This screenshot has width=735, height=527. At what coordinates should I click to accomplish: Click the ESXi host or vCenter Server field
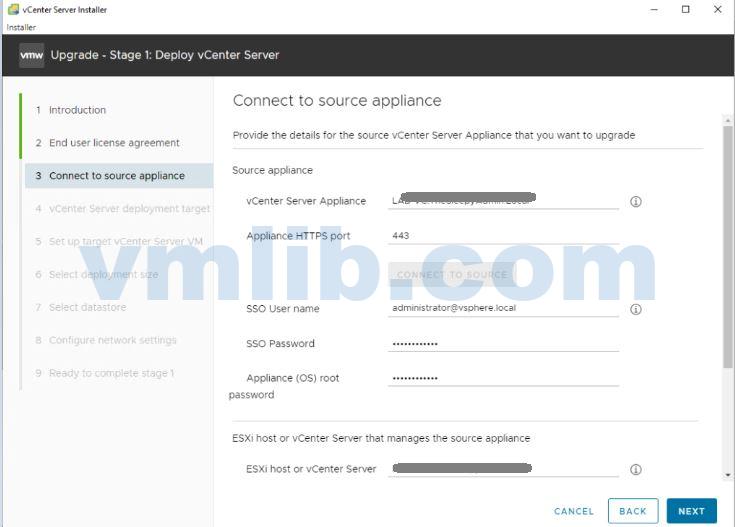click(x=503, y=468)
